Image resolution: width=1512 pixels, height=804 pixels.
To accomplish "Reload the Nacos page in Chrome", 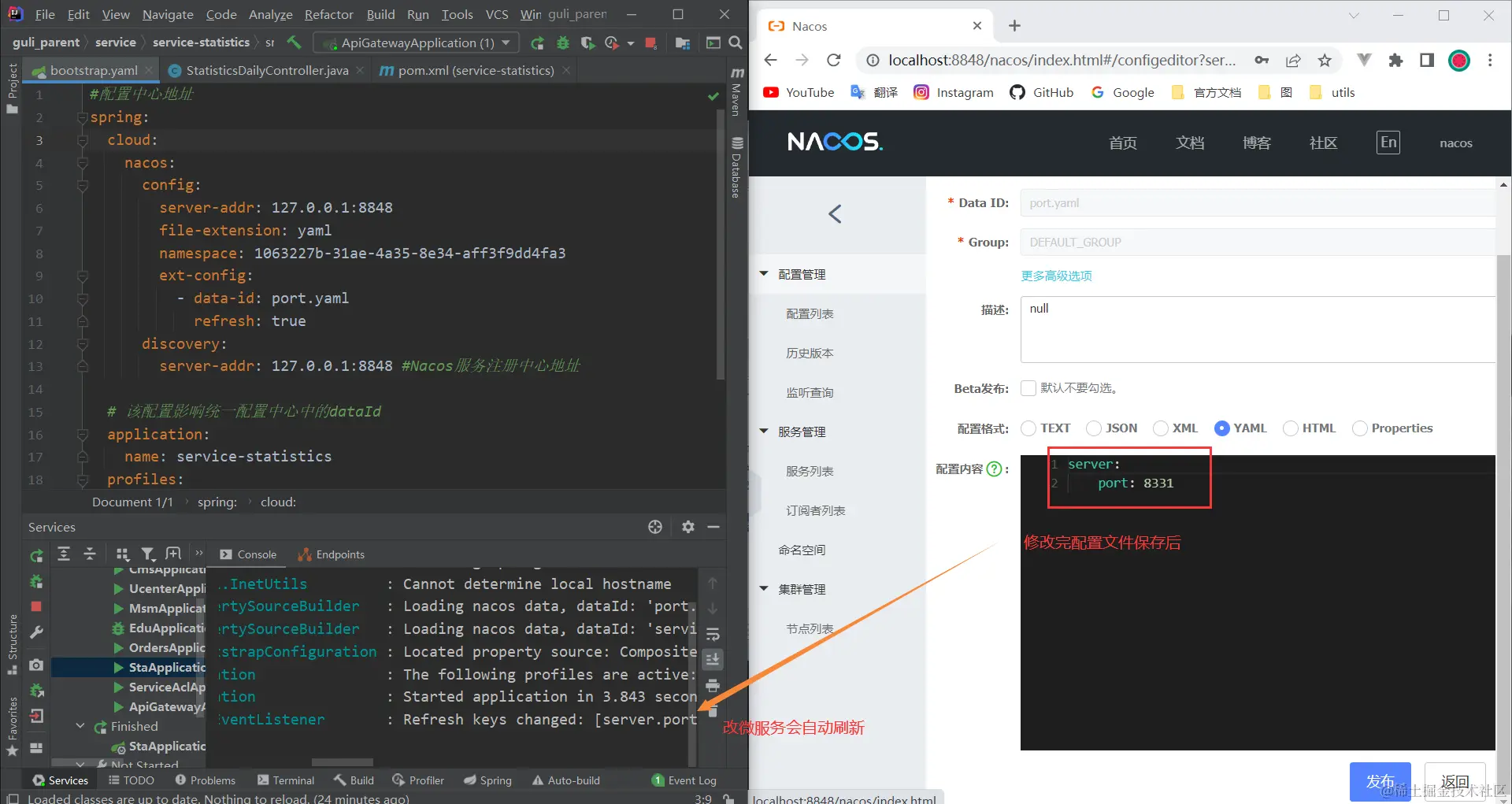I will pyautogui.click(x=834, y=60).
